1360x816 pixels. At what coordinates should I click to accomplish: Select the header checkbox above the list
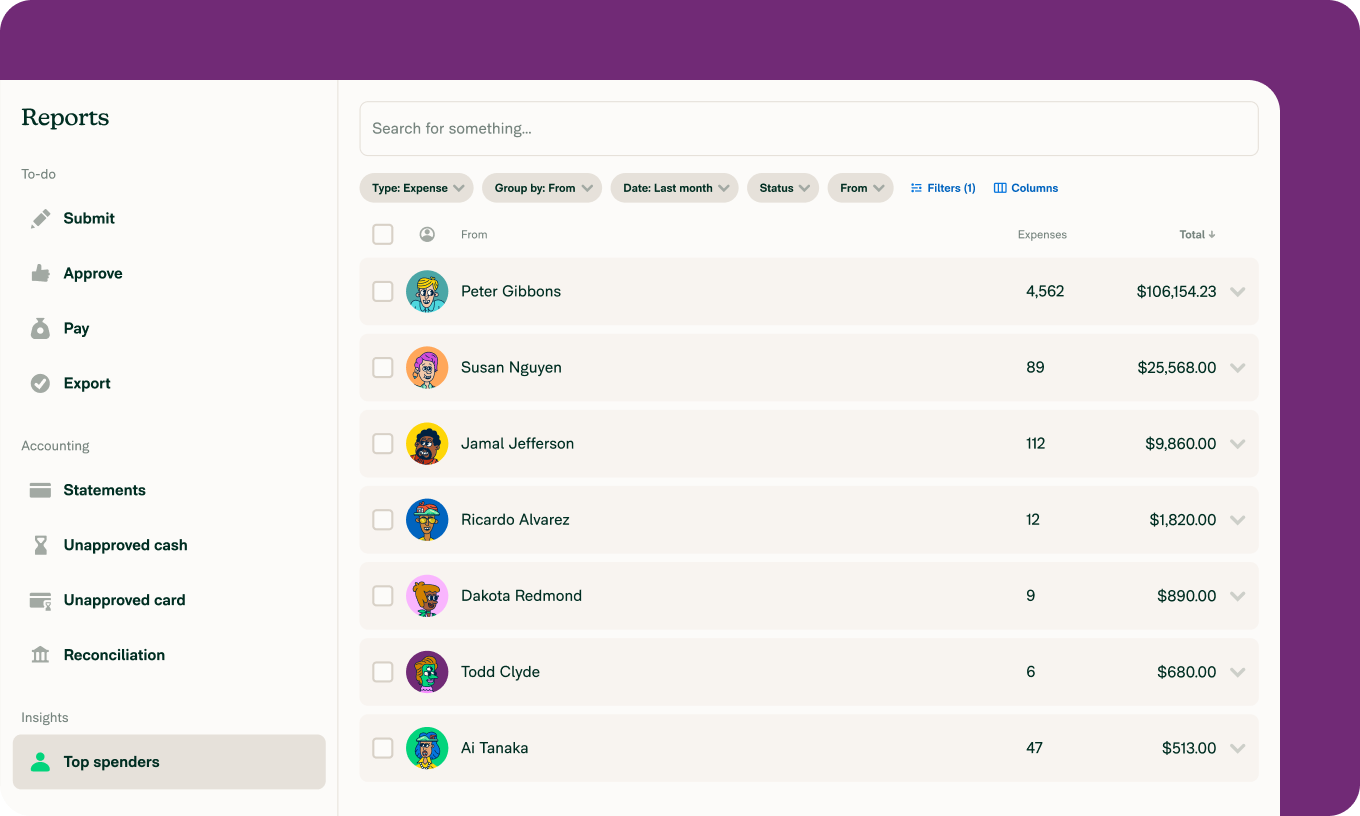(383, 233)
